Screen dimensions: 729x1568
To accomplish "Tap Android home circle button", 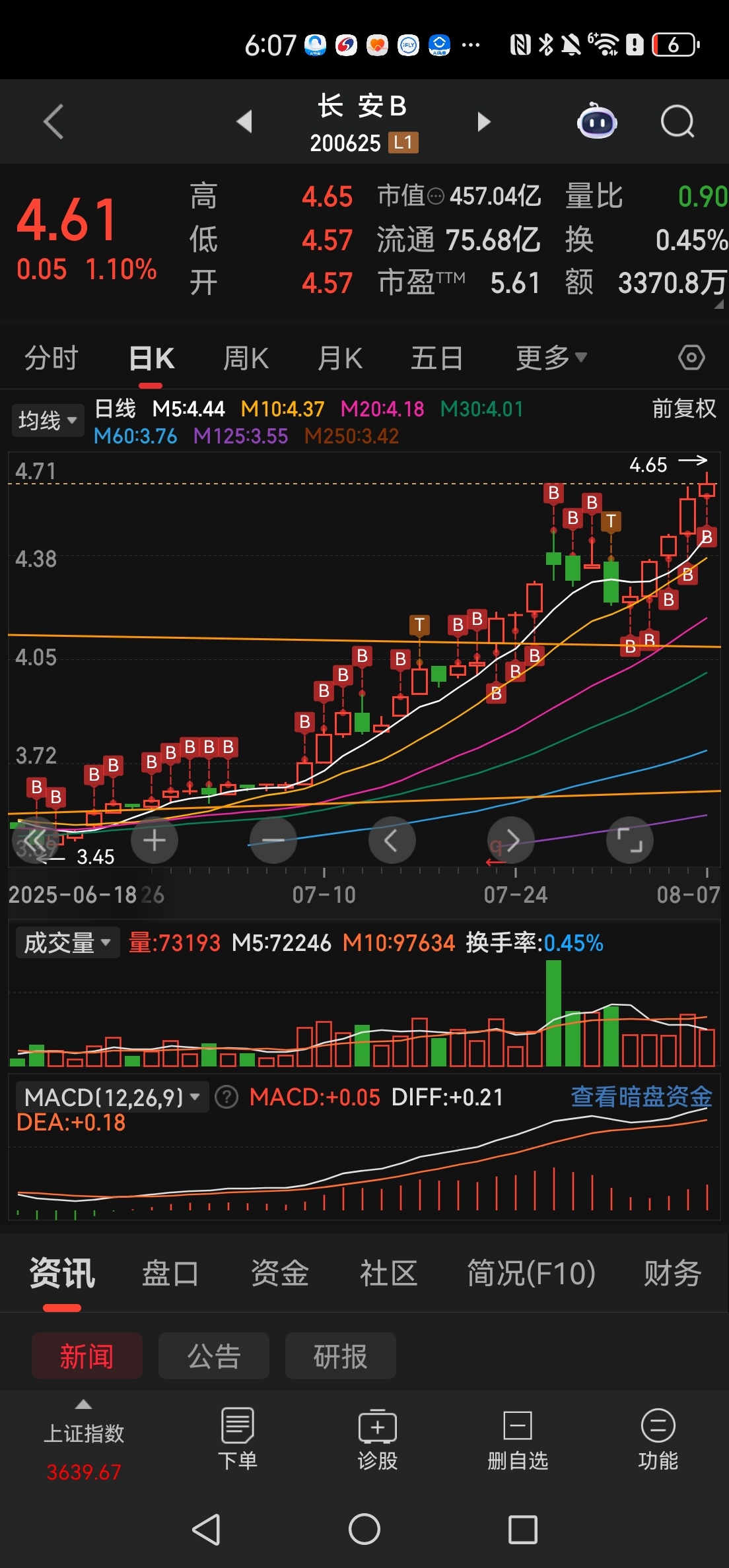I will 364,1529.
